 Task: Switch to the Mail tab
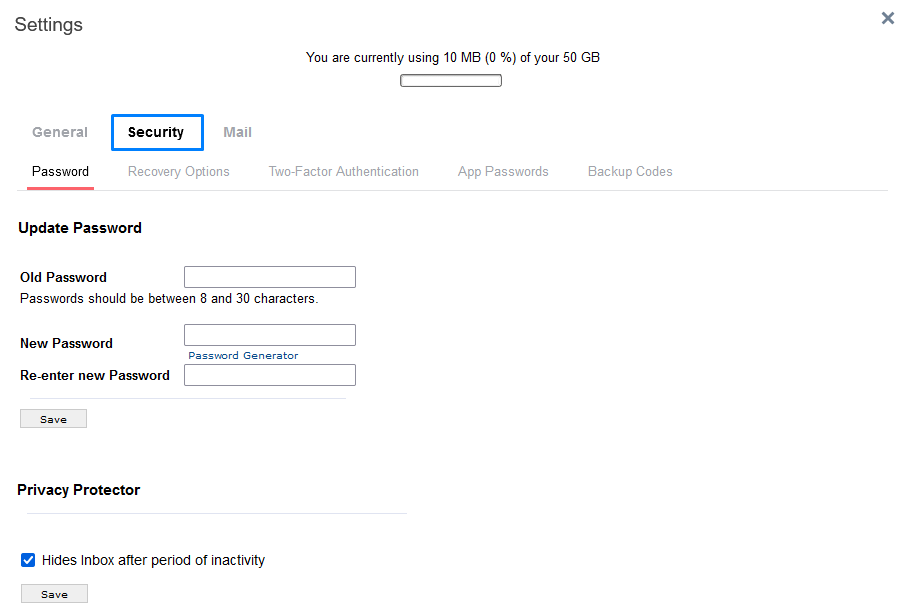(237, 131)
